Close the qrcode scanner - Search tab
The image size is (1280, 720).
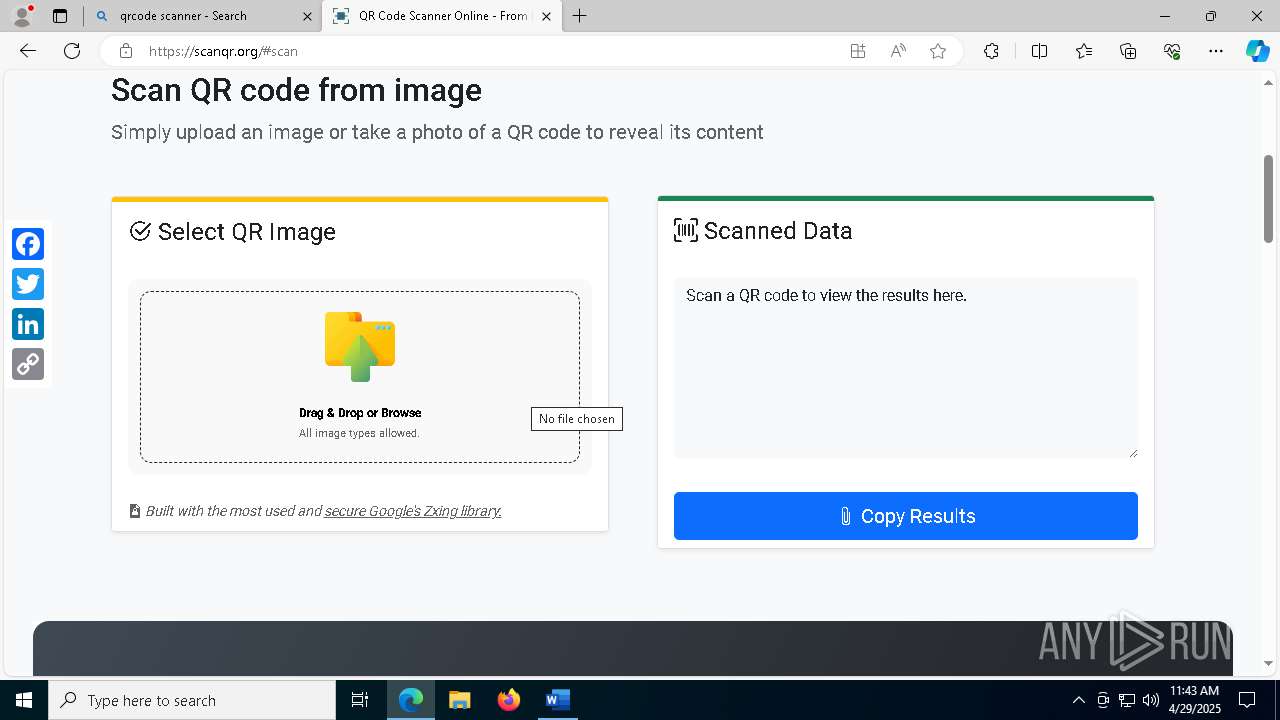tap(308, 16)
